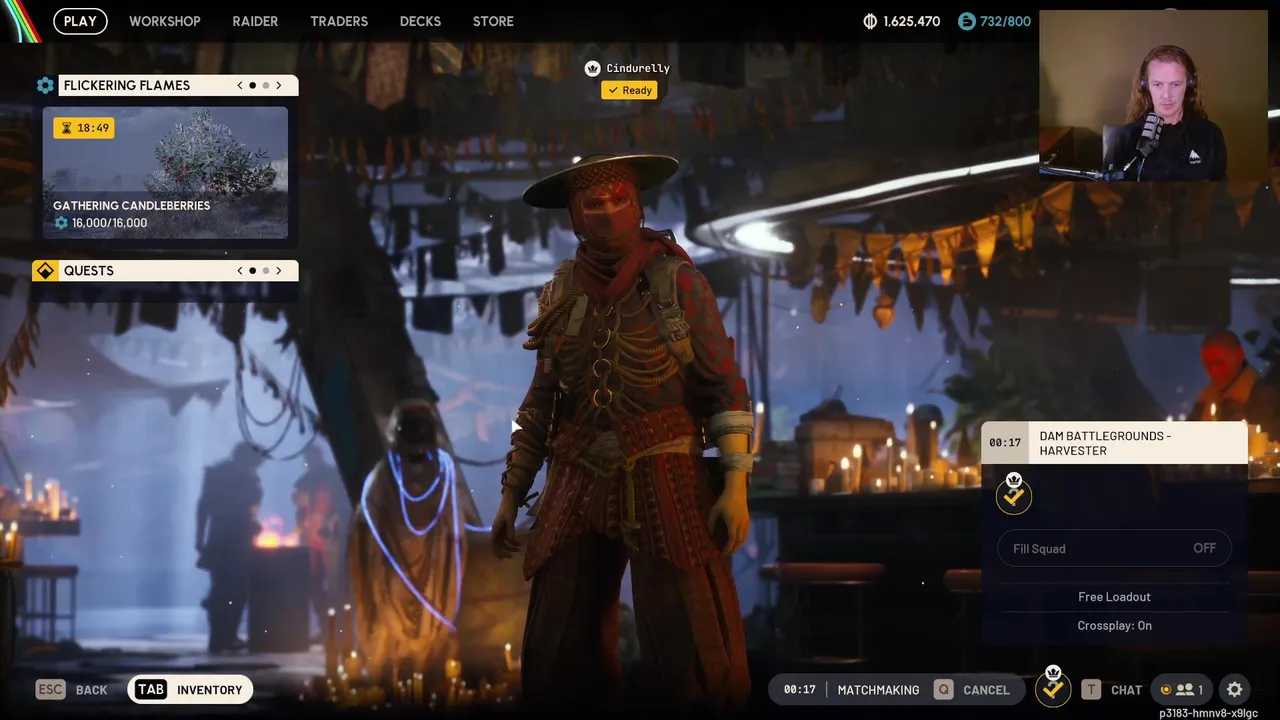The width and height of the screenshot is (1280, 720).
Task: Click ESC Back button
Action: [71, 690]
